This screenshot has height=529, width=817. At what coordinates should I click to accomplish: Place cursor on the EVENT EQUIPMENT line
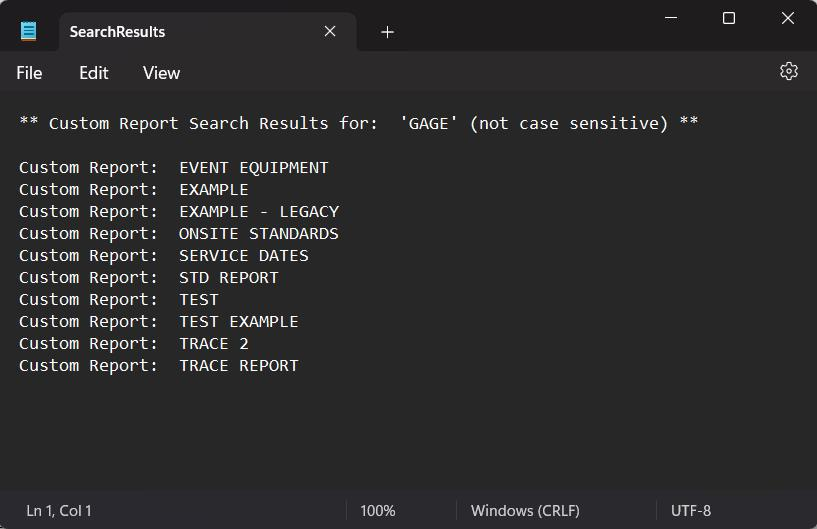click(253, 168)
